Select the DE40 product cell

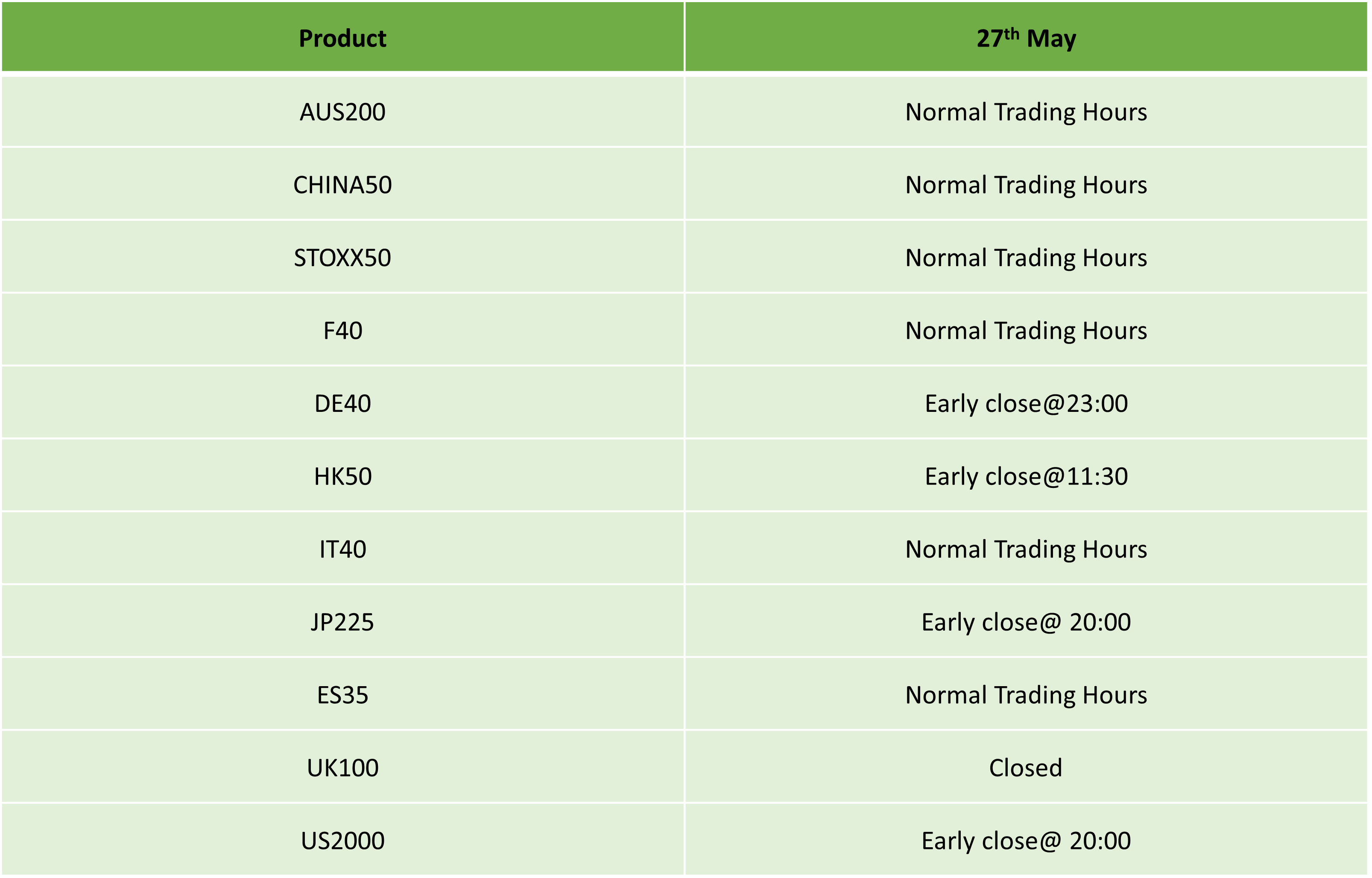tap(342, 403)
